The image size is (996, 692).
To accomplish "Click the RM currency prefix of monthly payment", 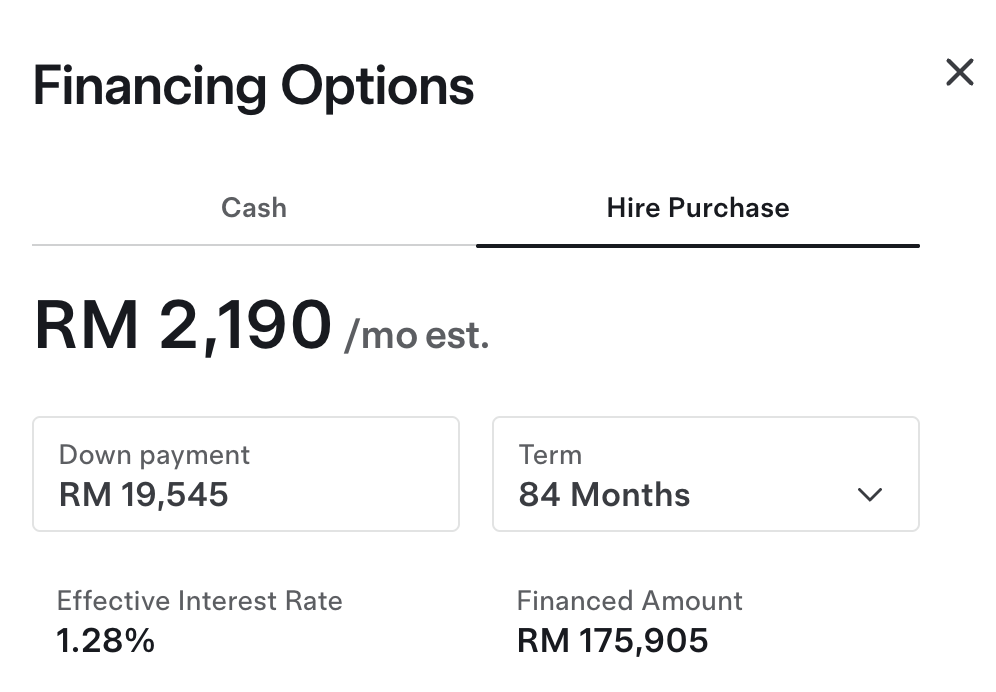I will tap(87, 325).
